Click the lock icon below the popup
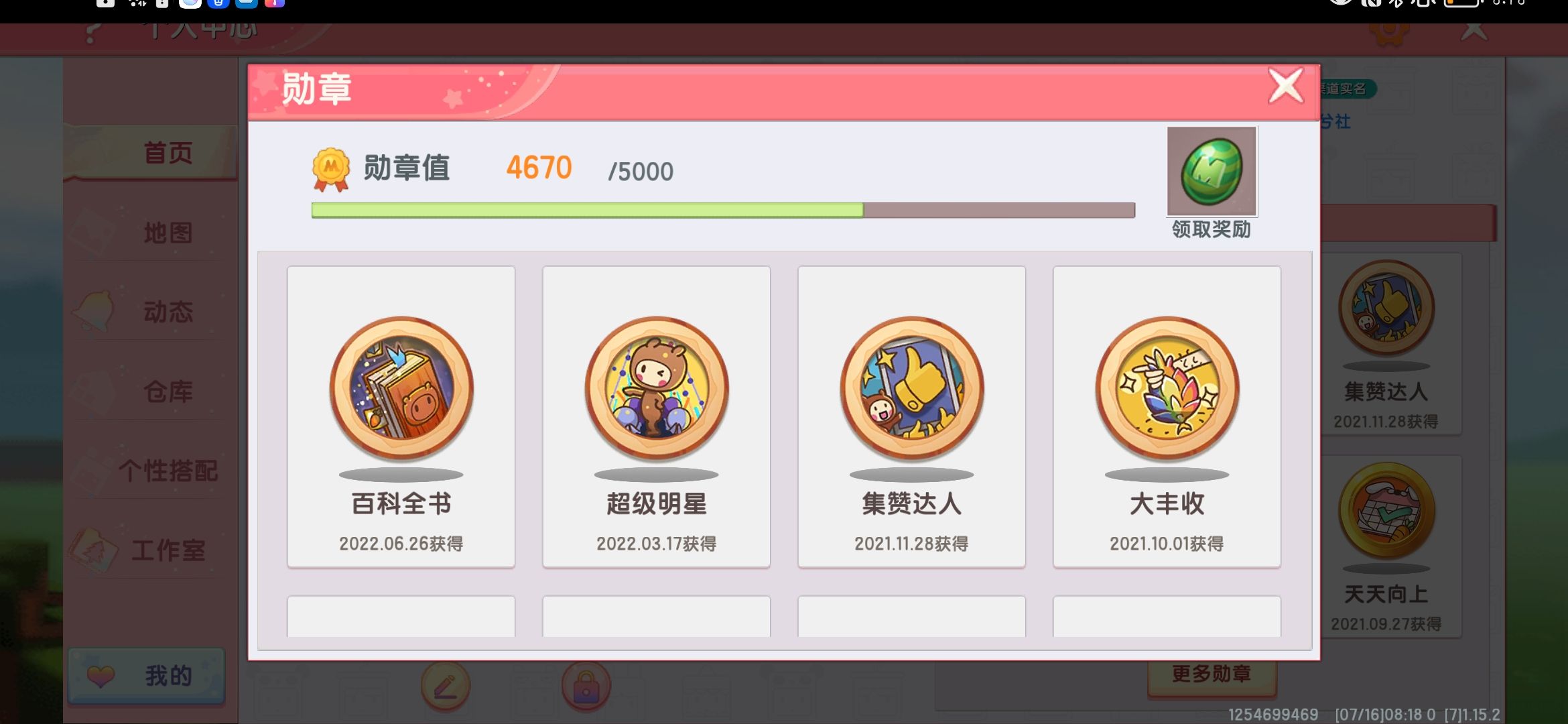Image resolution: width=1568 pixels, height=724 pixels. (586, 686)
